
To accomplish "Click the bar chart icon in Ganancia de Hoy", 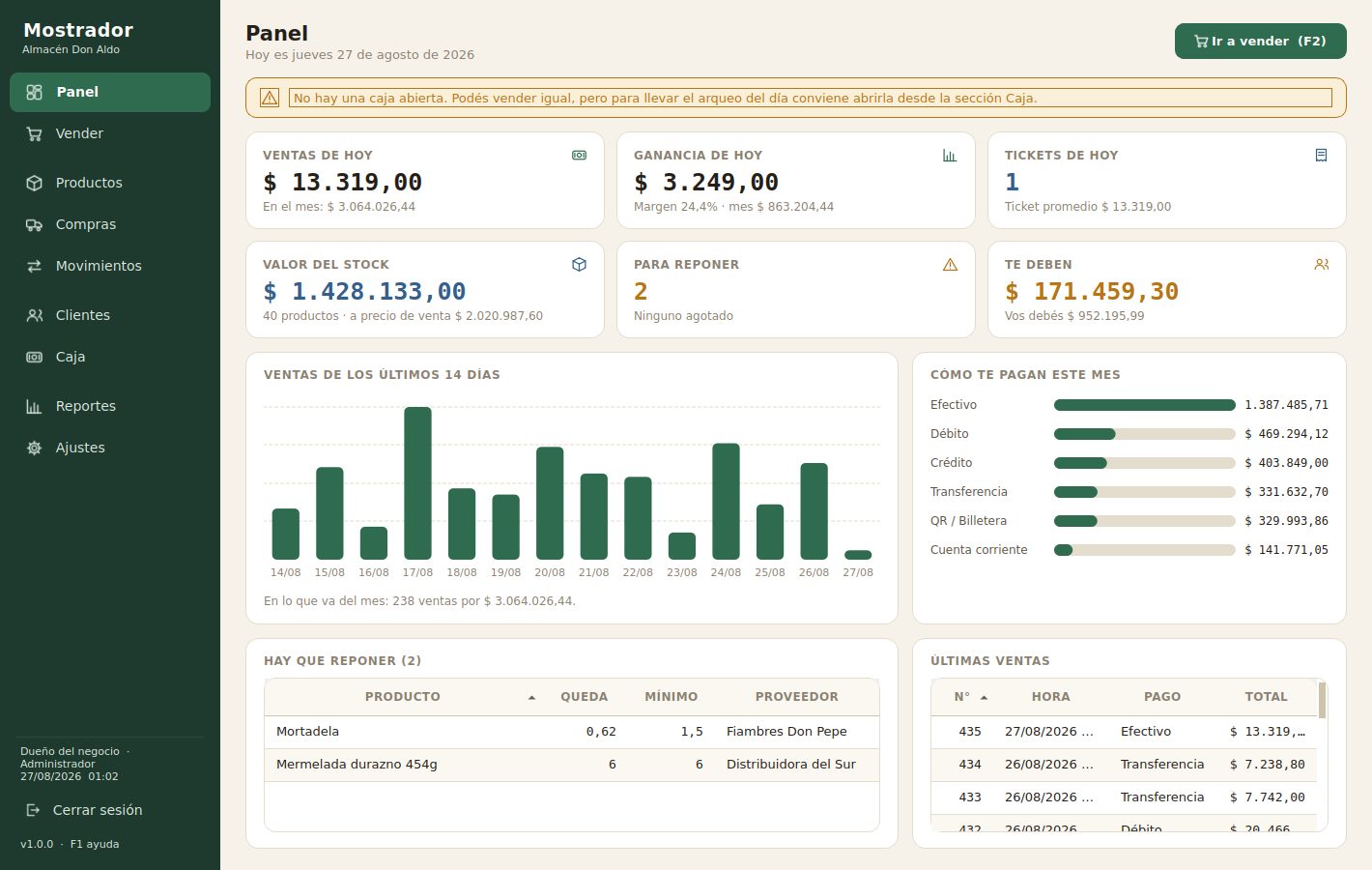I will [x=950, y=155].
